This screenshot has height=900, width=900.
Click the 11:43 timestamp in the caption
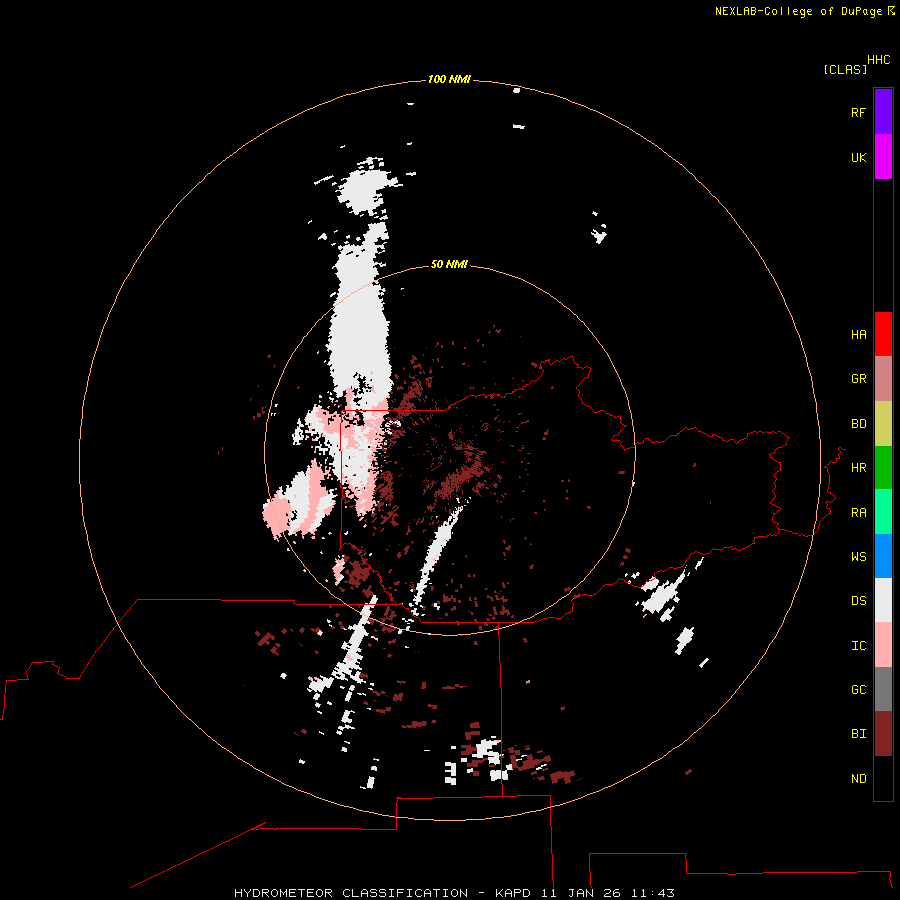point(653,893)
